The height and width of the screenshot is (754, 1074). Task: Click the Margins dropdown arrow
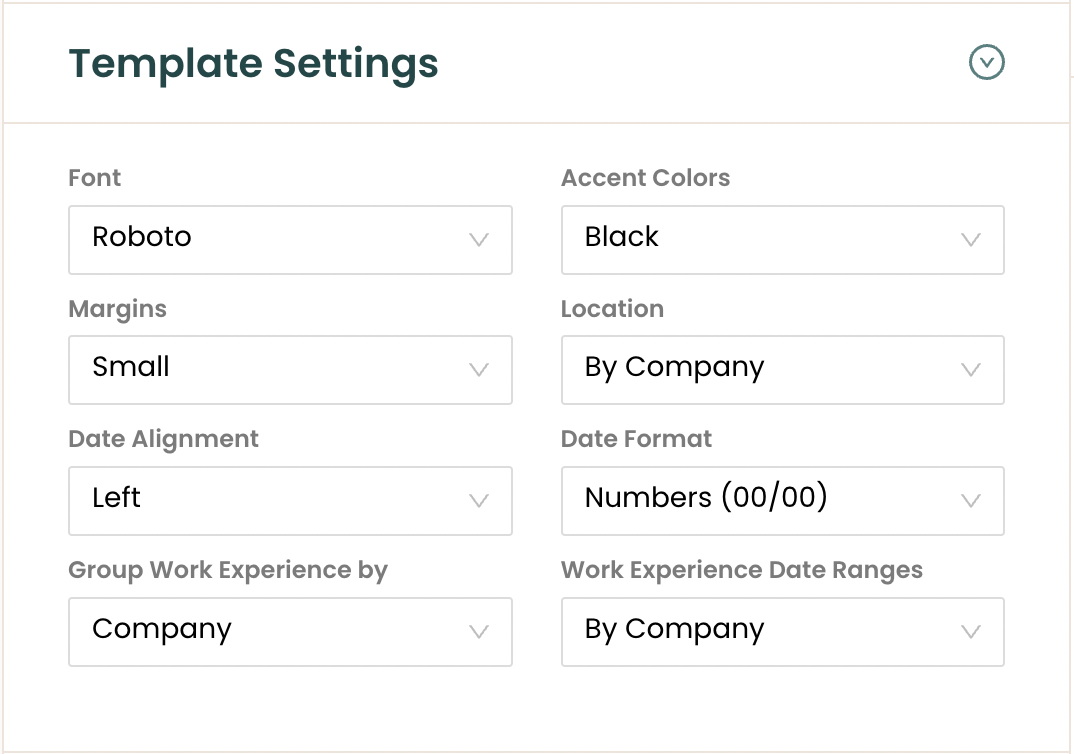tap(478, 370)
